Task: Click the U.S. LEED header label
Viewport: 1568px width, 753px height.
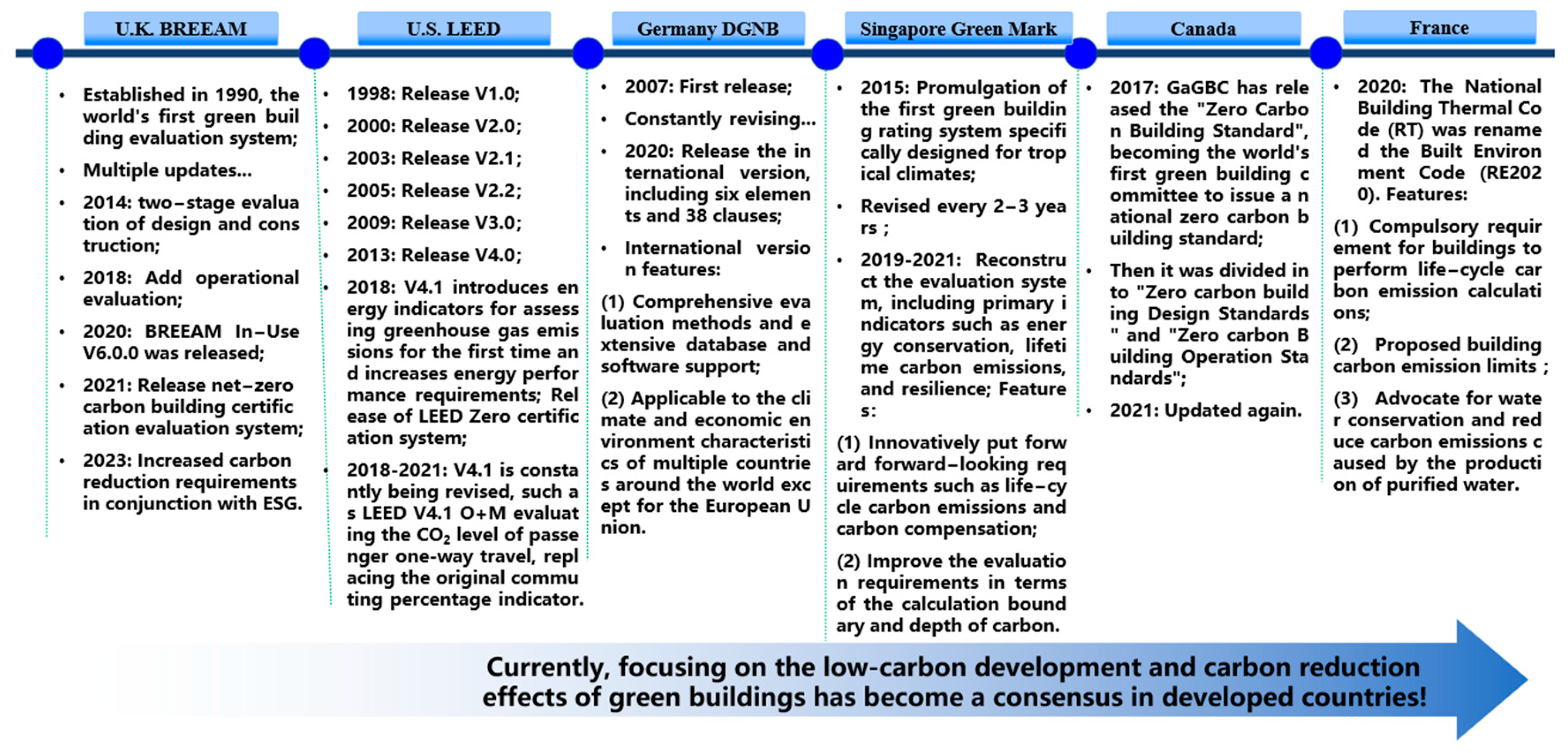Action: point(454,29)
